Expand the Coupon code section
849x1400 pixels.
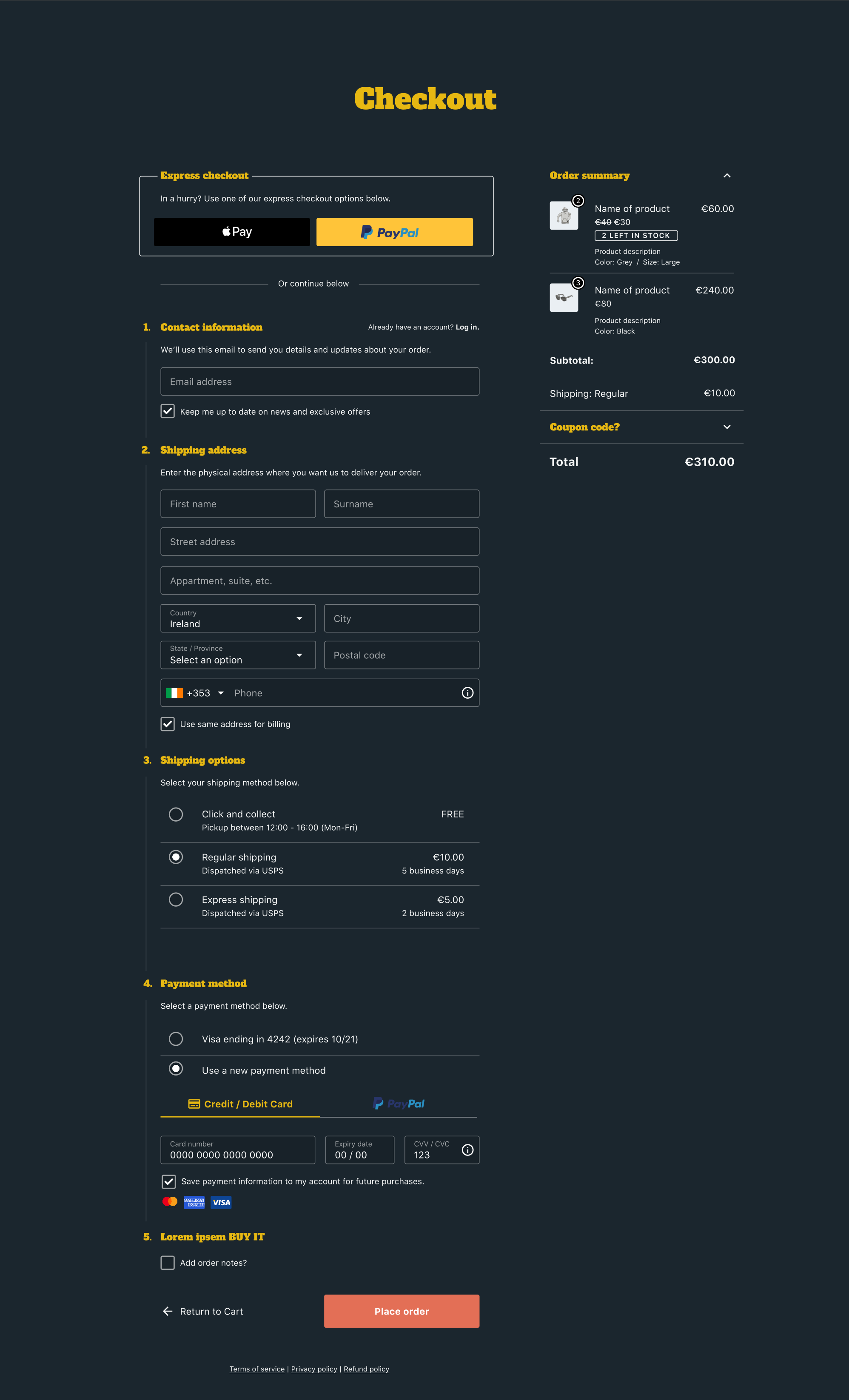click(x=726, y=427)
